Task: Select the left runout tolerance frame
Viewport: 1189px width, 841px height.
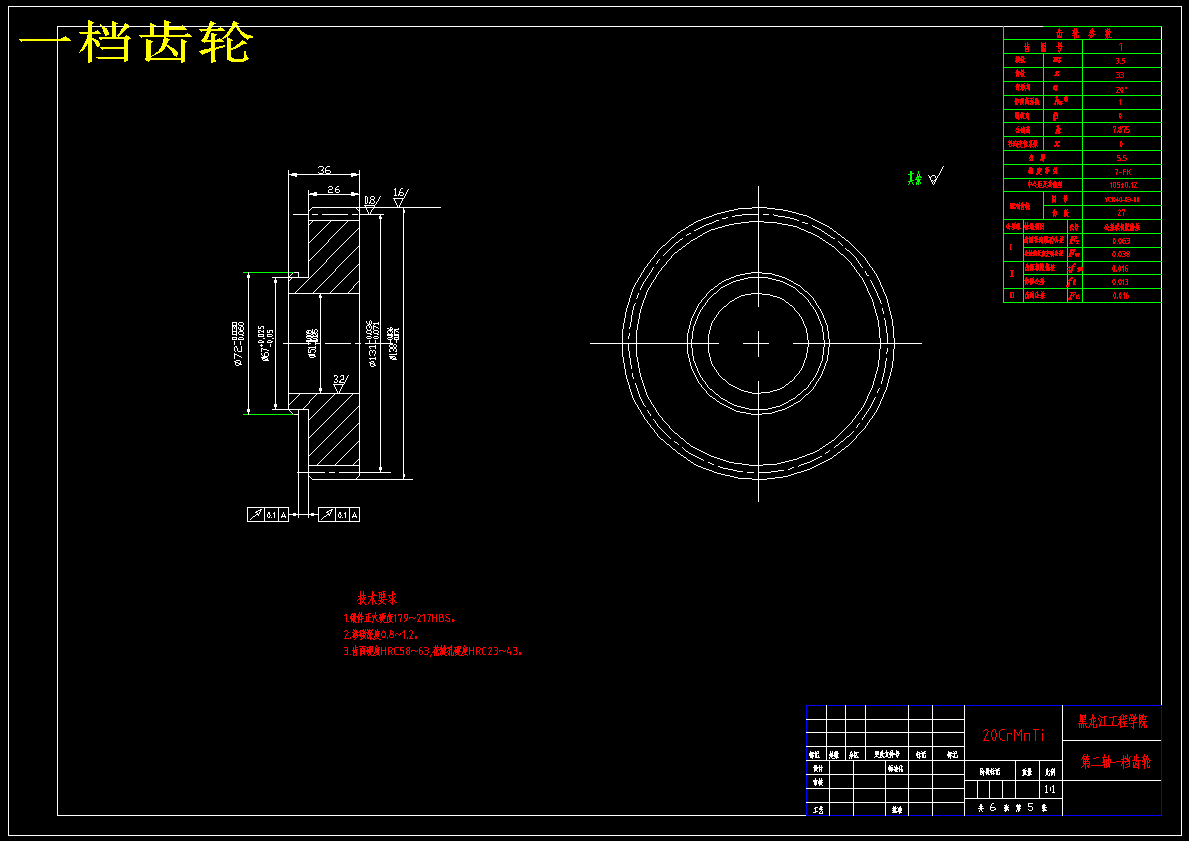Action: (x=268, y=515)
